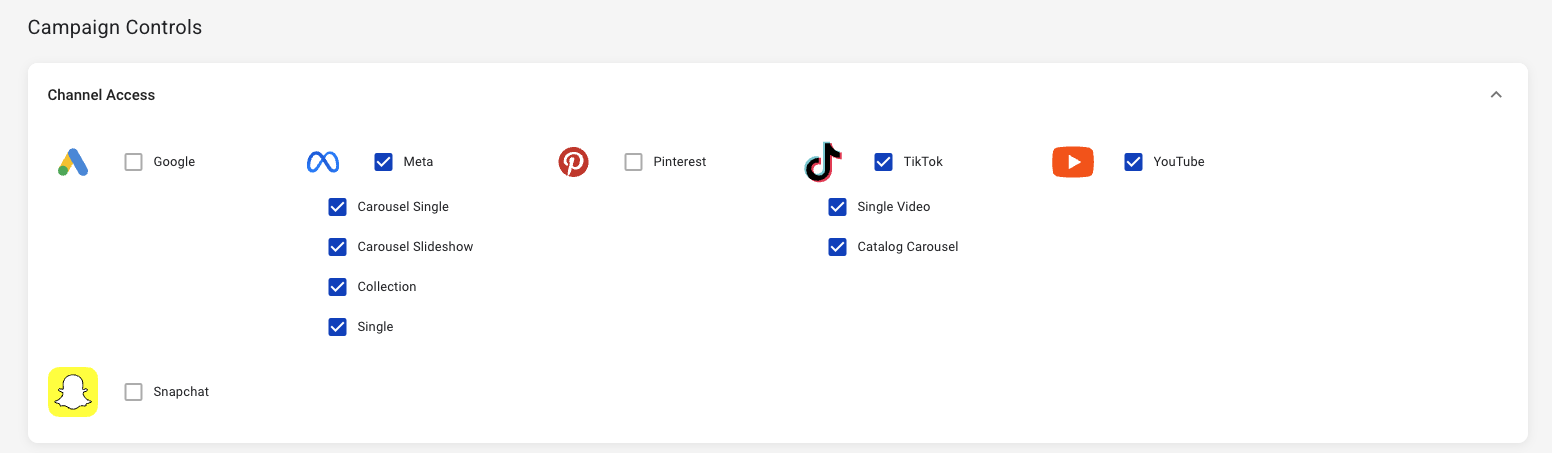The height and width of the screenshot is (453, 1552).
Task: Enable the Pinterest channel checkbox
Action: point(634,162)
